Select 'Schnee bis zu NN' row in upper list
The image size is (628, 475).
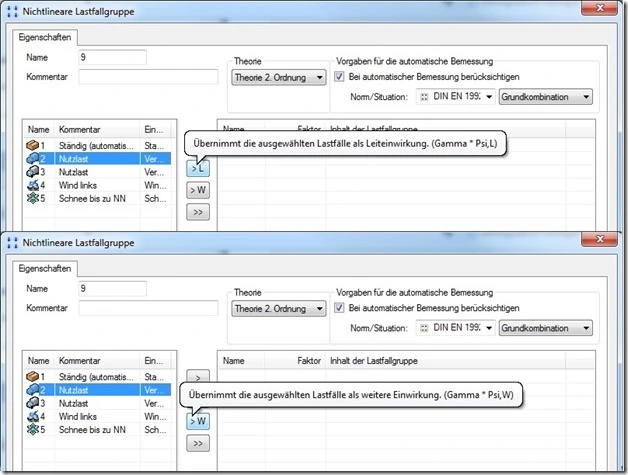(x=98, y=198)
